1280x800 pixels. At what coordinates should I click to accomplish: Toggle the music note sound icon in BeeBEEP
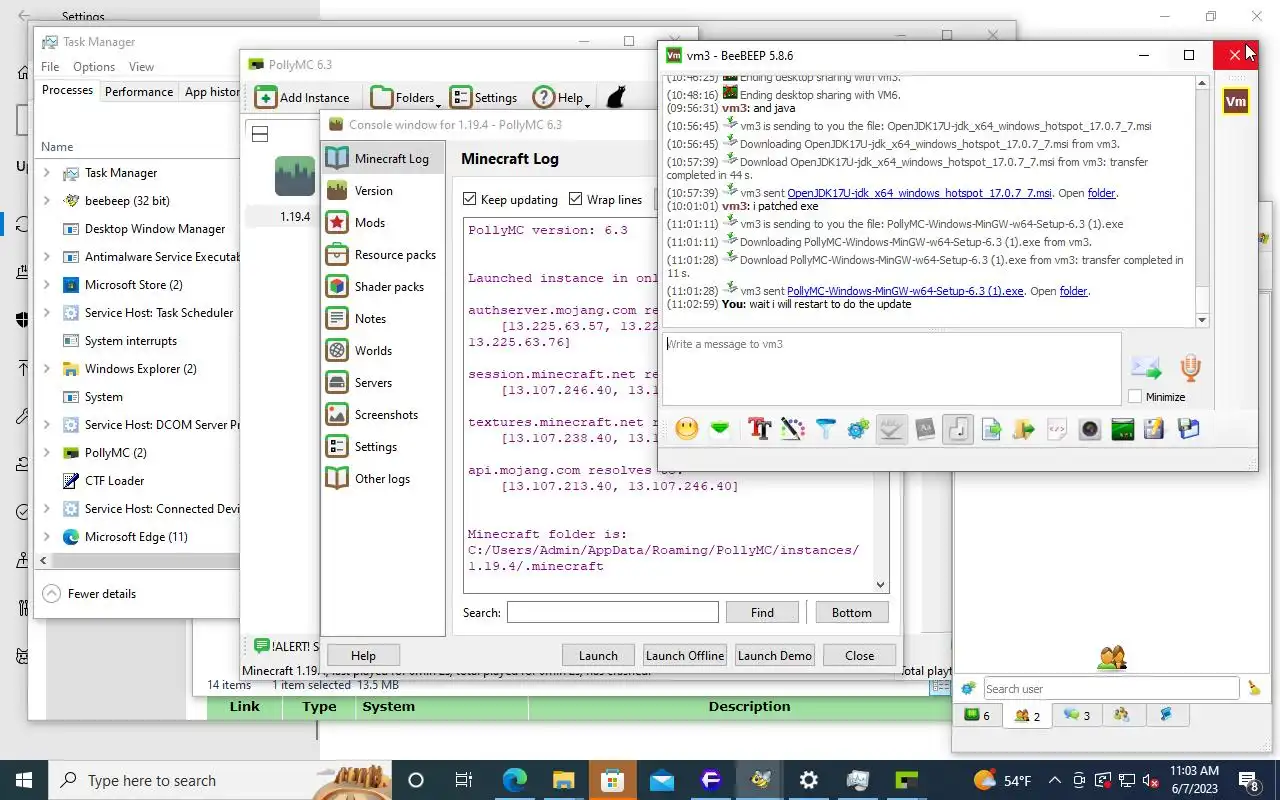pos(958,429)
